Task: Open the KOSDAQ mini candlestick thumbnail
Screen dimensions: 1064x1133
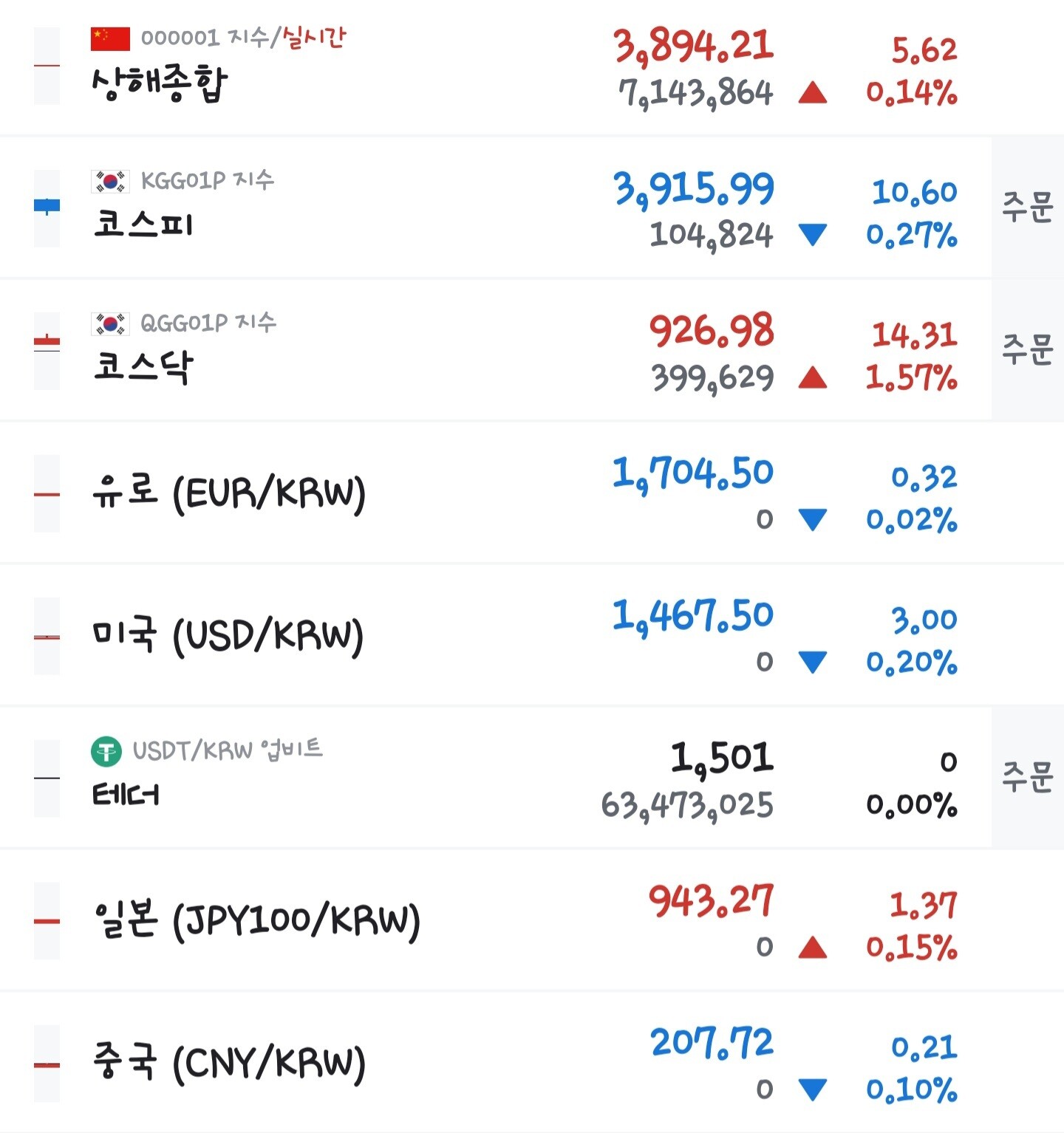Action: tap(47, 350)
